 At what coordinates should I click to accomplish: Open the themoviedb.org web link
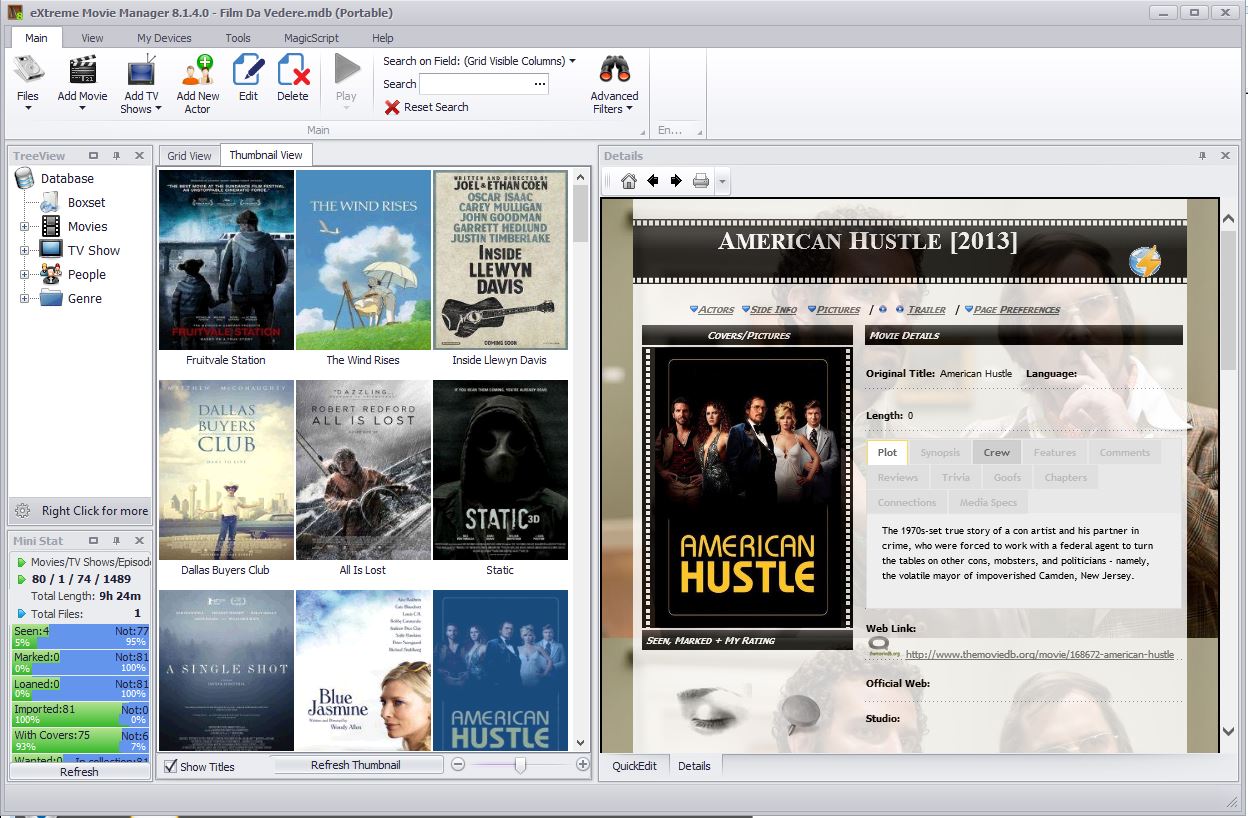(x=1039, y=655)
